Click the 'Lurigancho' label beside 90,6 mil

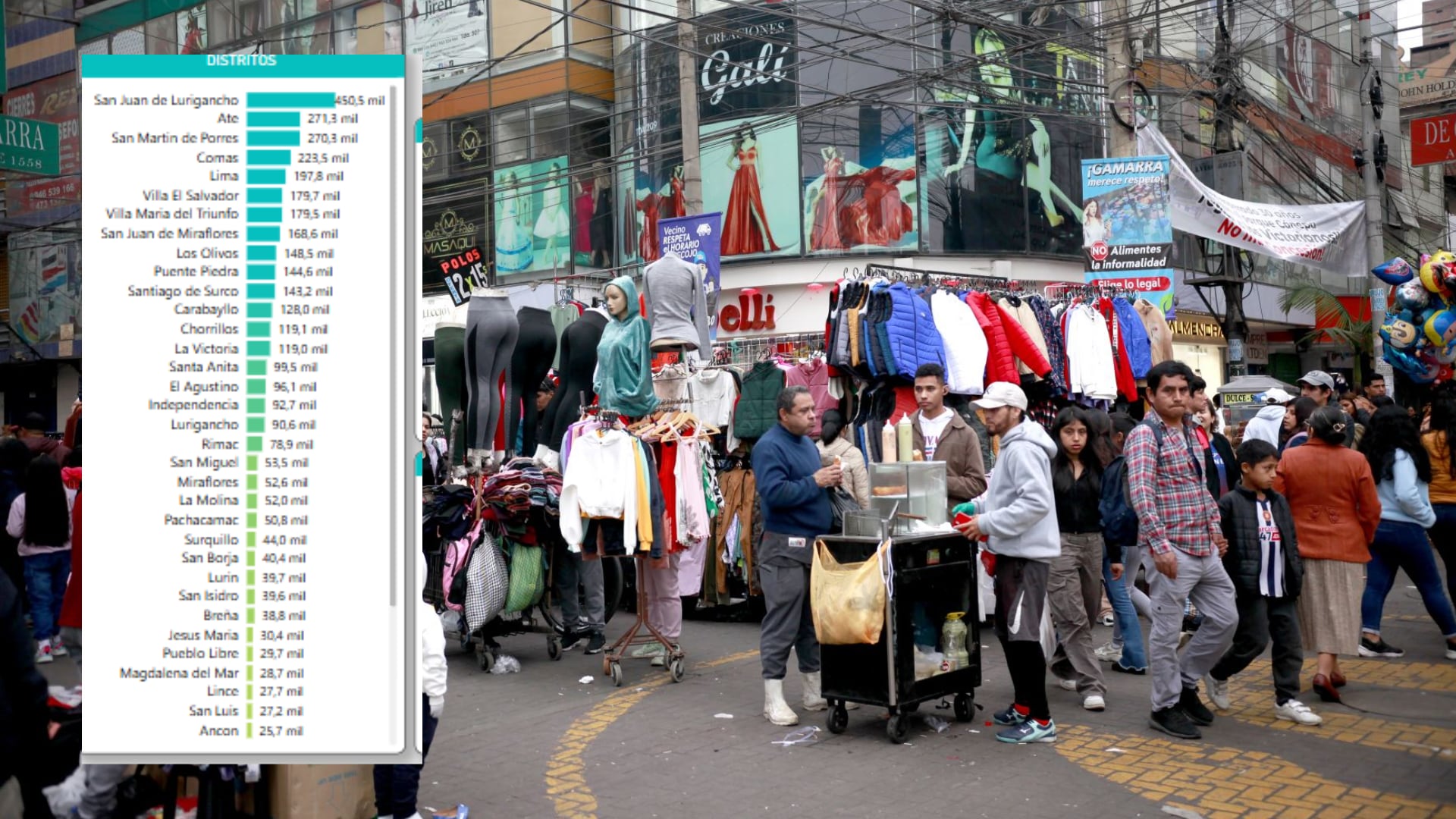(205, 425)
